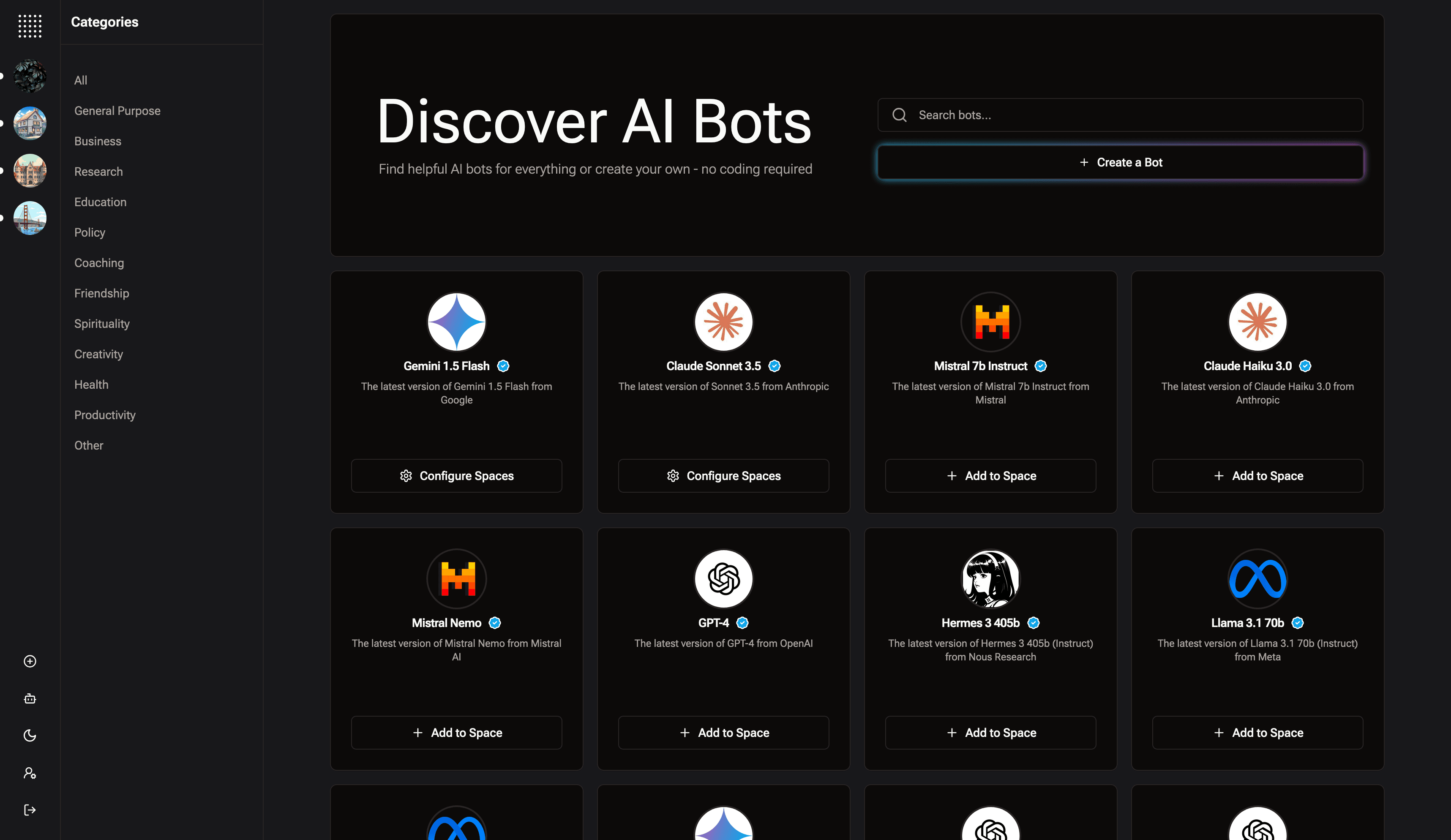Click the Gemini 1.5 Flash bot title
The image size is (1451, 840).
[446, 366]
